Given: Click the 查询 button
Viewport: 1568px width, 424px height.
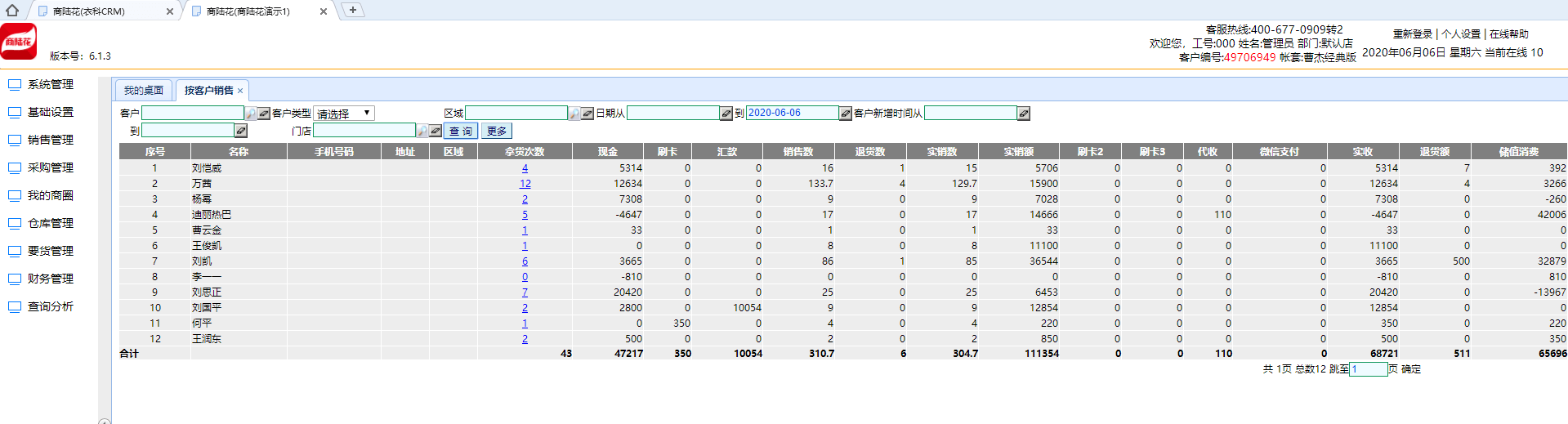Looking at the screenshot, I should [x=461, y=131].
